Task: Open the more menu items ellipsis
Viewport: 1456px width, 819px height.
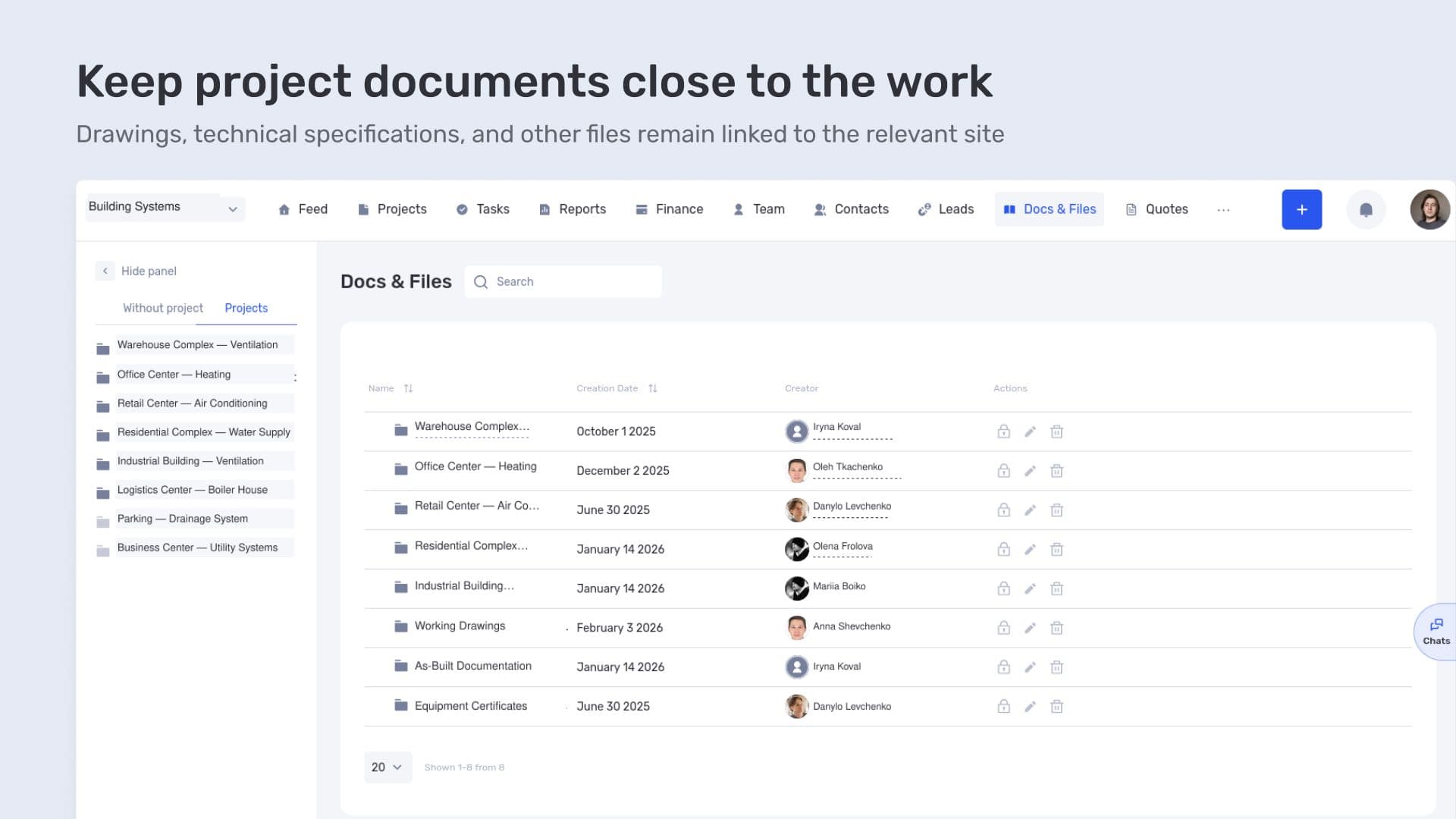Action: [1223, 210]
